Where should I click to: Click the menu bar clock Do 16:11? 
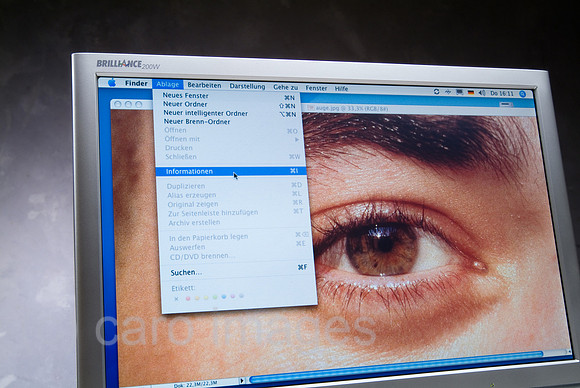pyautogui.click(x=502, y=94)
